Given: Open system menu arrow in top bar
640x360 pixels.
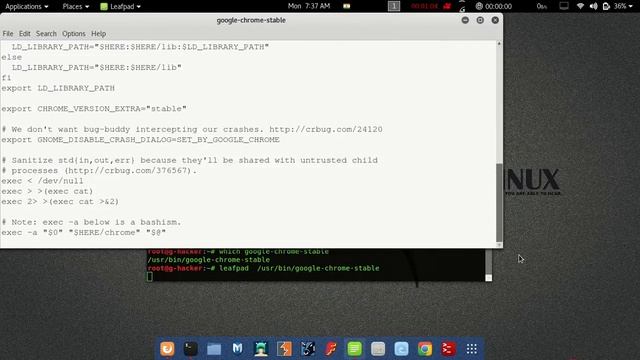Looking at the screenshot, I should [632, 6].
